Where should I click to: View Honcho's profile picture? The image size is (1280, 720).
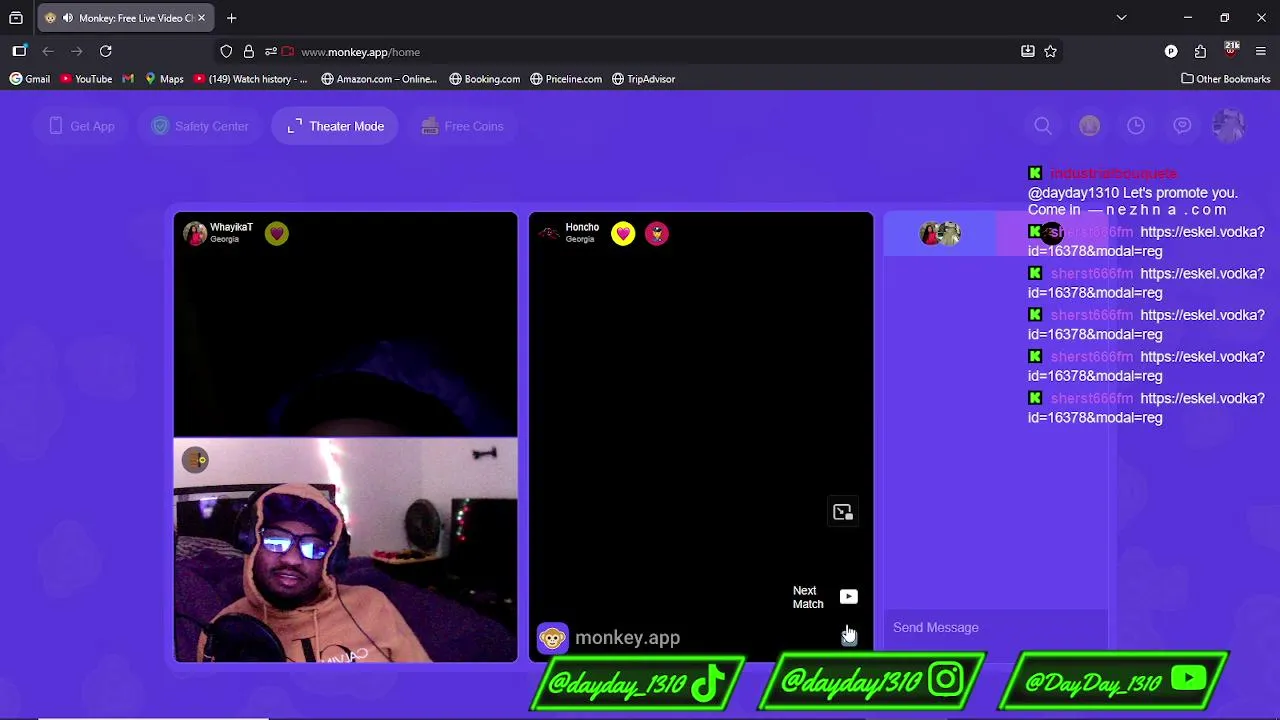pos(549,233)
